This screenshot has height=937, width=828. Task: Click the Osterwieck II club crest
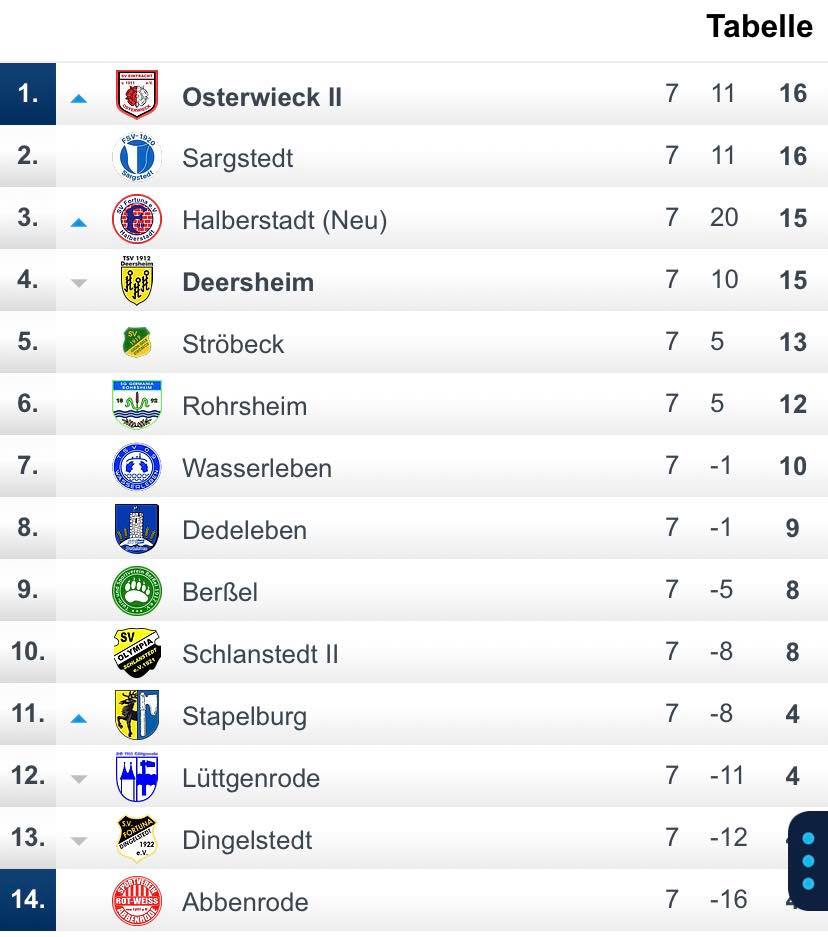[x=137, y=94]
